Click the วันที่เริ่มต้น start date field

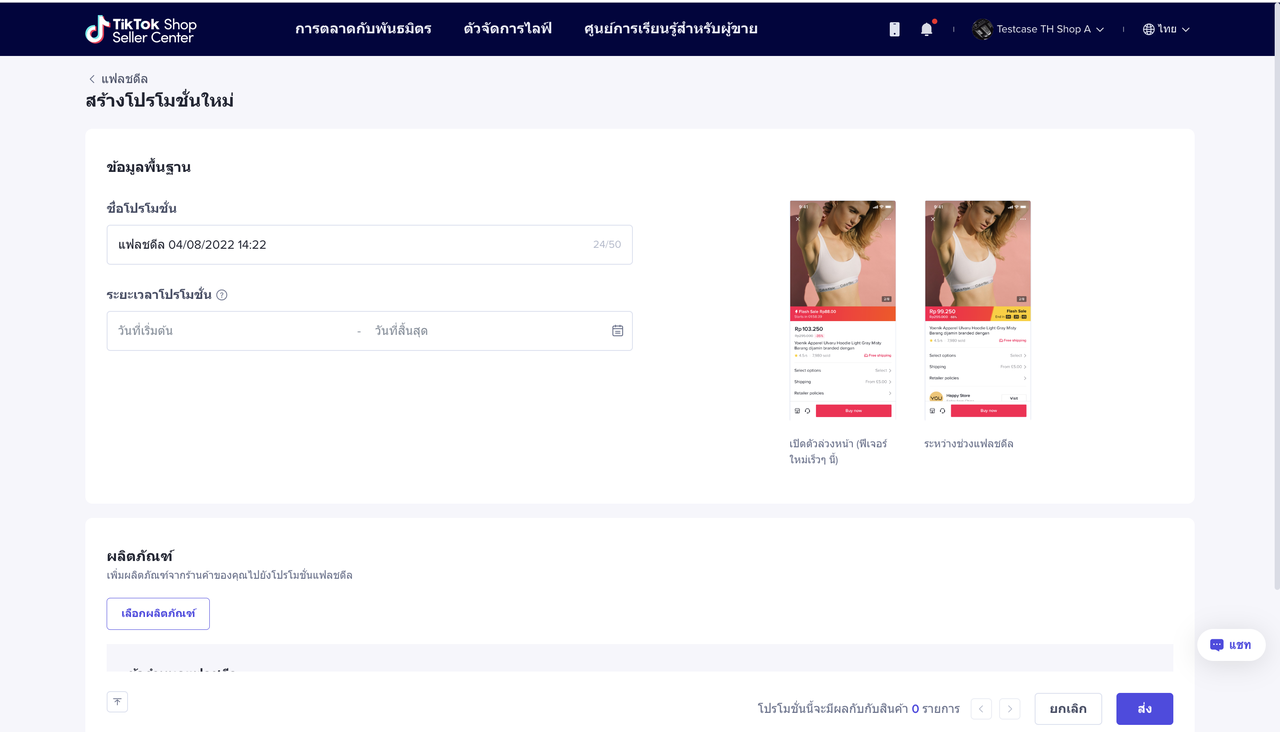[x=230, y=331]
